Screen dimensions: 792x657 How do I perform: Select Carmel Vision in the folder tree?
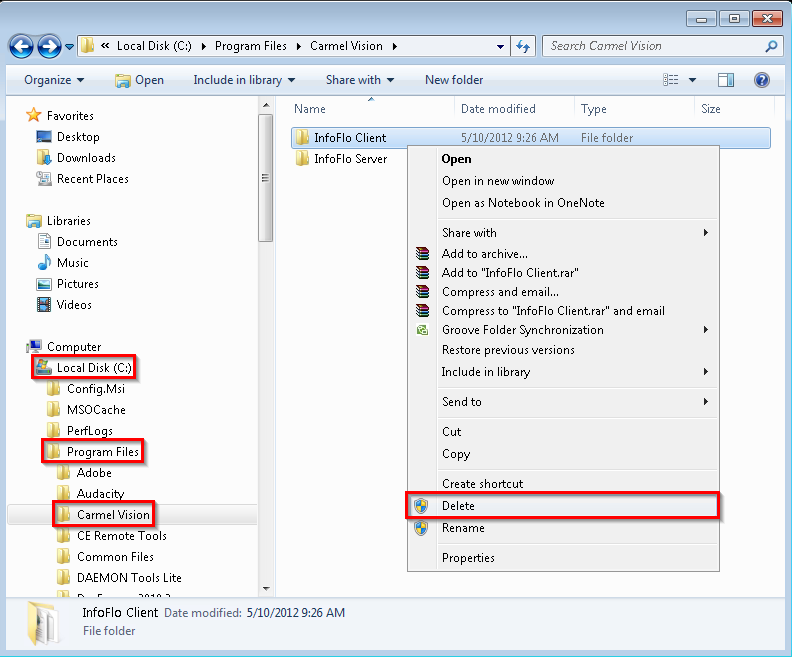pos(113,515)
